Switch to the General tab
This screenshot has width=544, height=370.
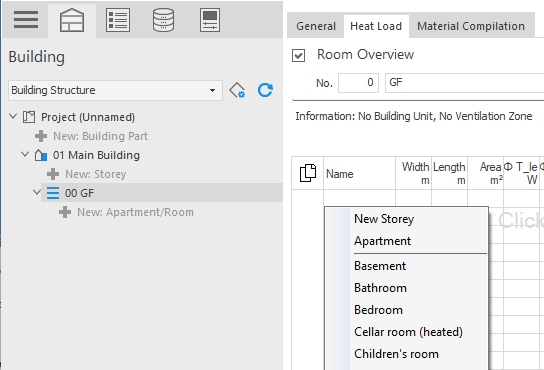coord(316,26)
